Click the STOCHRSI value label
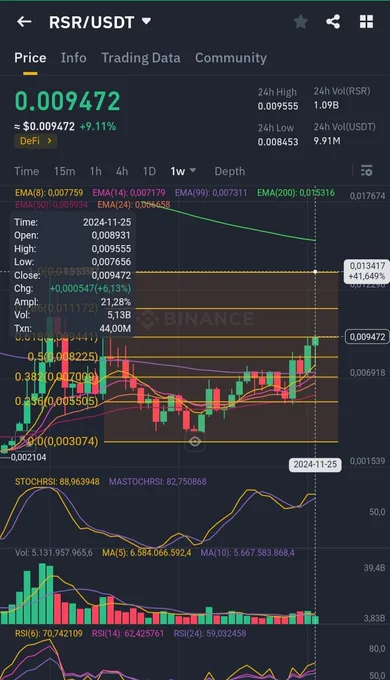Viewport: 390px width, 680px height. (57, 482)
